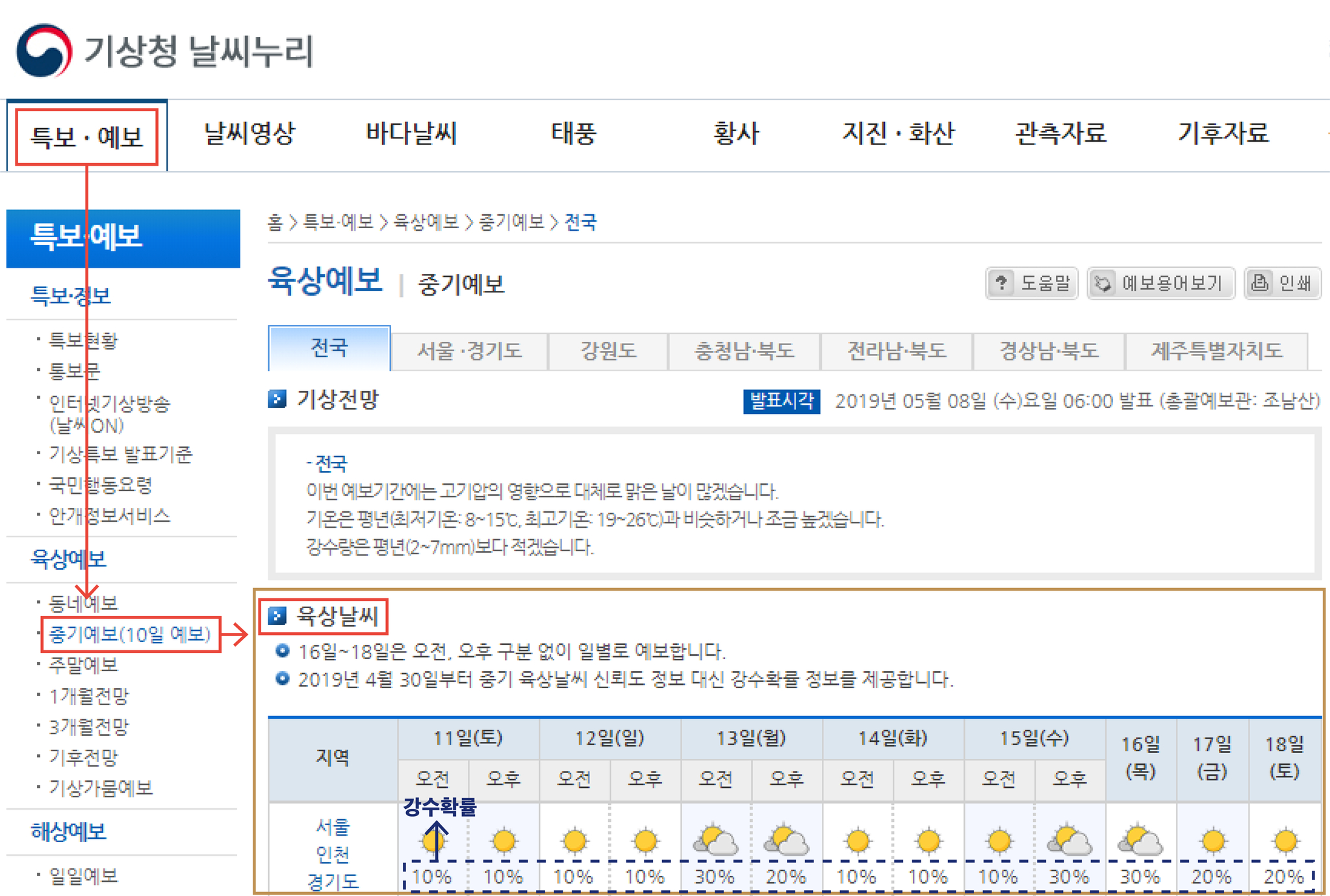Click partly cloudy icon for 13일 오전
Image resolution: width=1330 pixels, height=896 pixels.
[715, 840]
